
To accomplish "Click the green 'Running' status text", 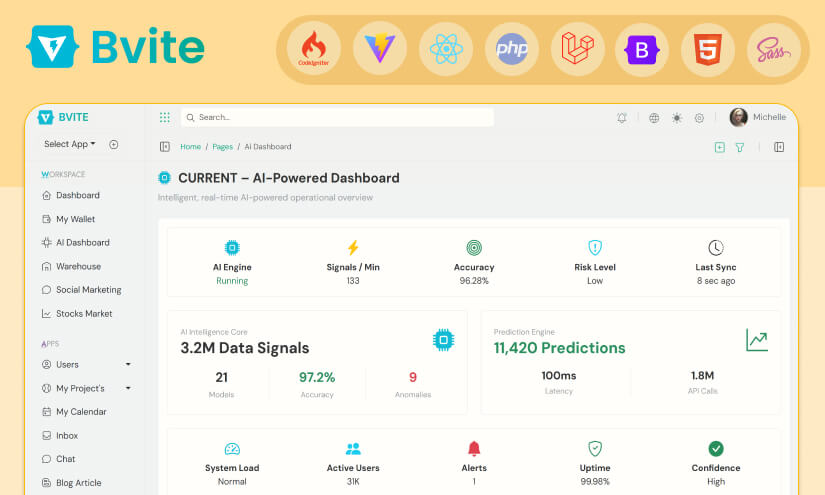I will 232,281.
